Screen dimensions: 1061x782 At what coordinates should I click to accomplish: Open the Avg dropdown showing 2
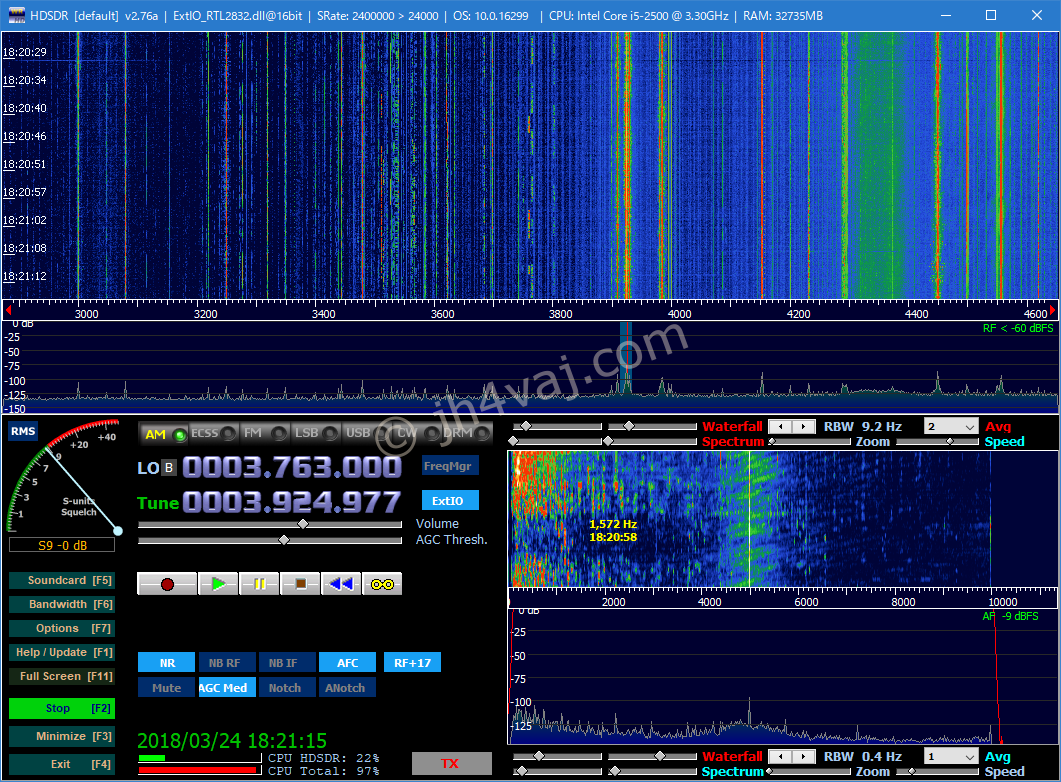pyautogui.click(x=951, y=426)
